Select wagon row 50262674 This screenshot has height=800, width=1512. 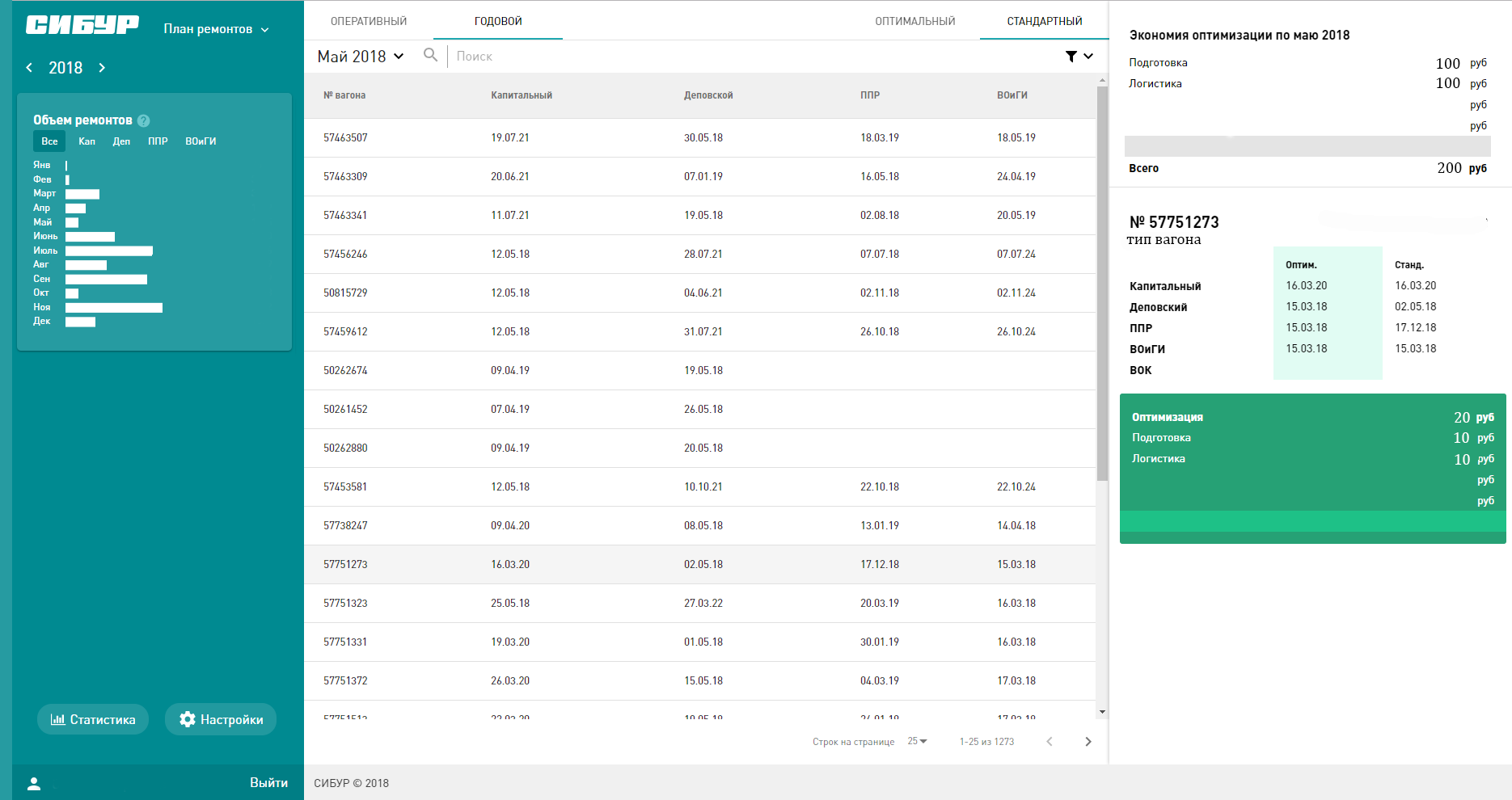[700, 371]
